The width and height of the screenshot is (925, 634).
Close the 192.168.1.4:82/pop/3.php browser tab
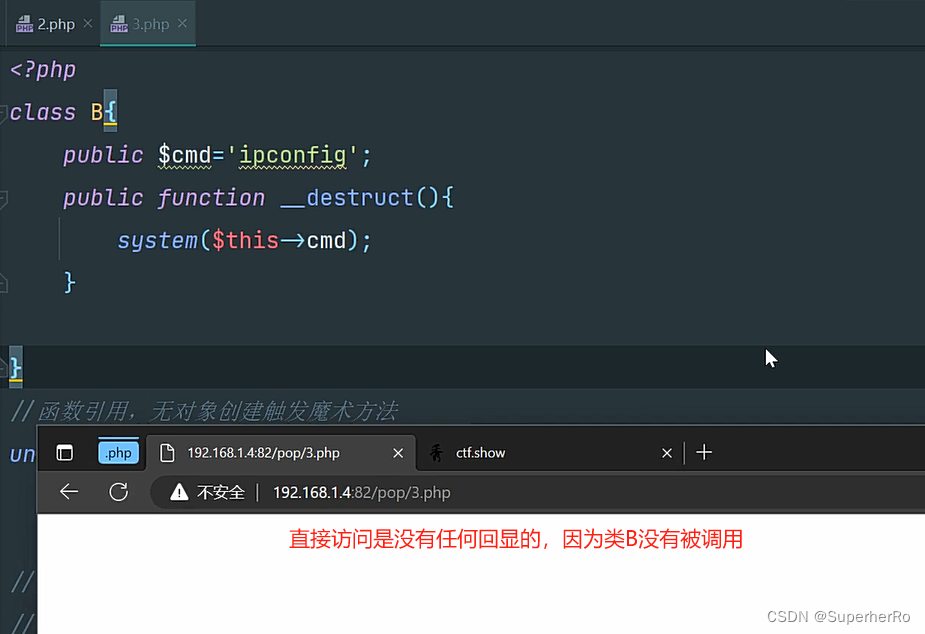tap(399, 452)
